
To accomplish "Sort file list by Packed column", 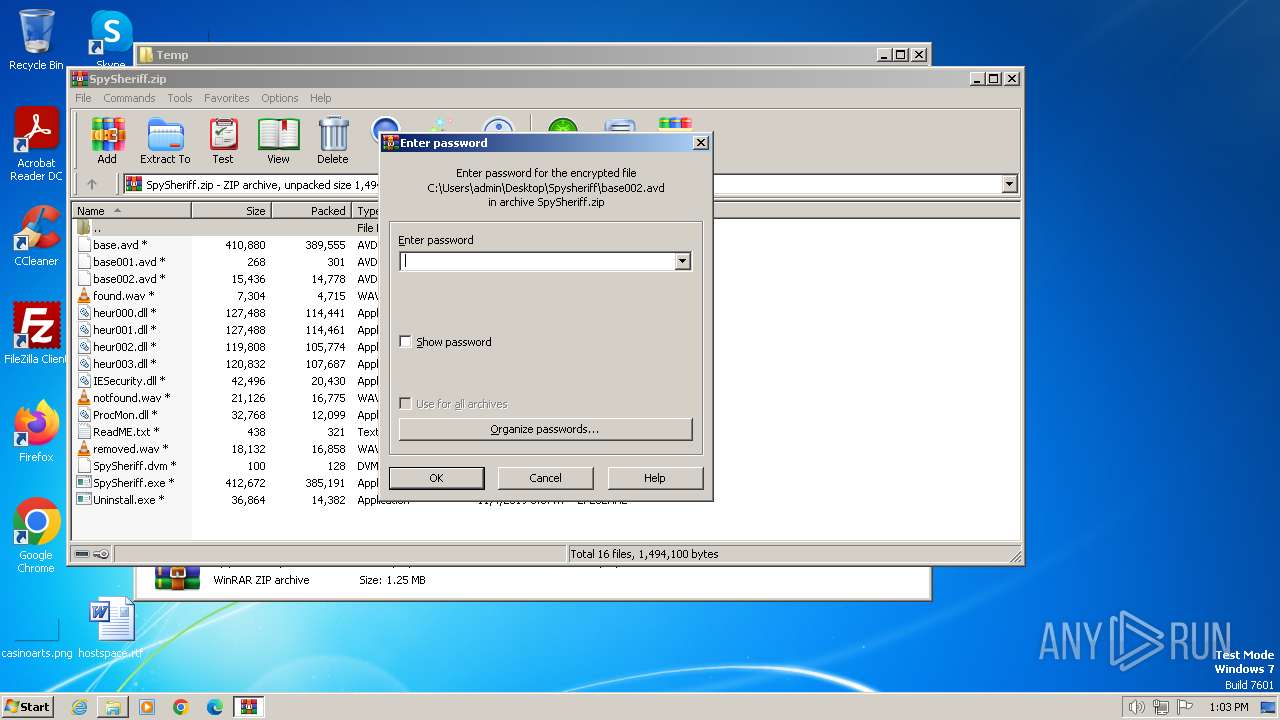I will click(312, 211).
